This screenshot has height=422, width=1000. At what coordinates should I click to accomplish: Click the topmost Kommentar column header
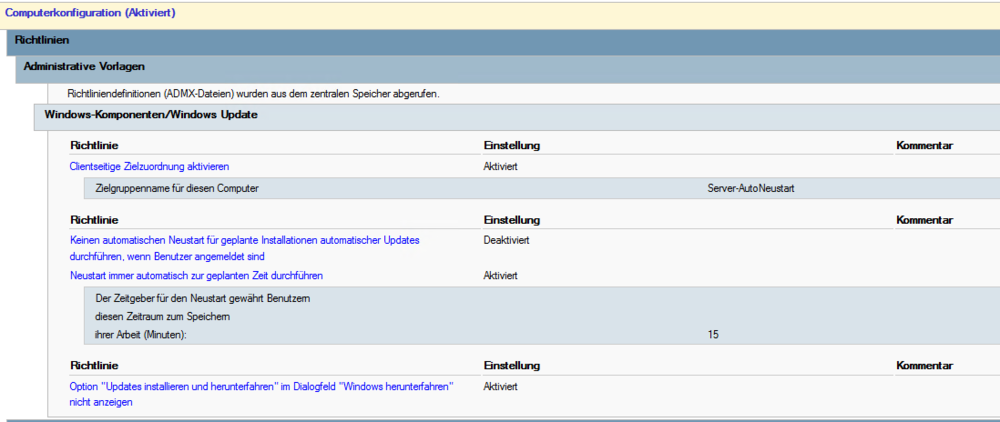coord(924,146)
